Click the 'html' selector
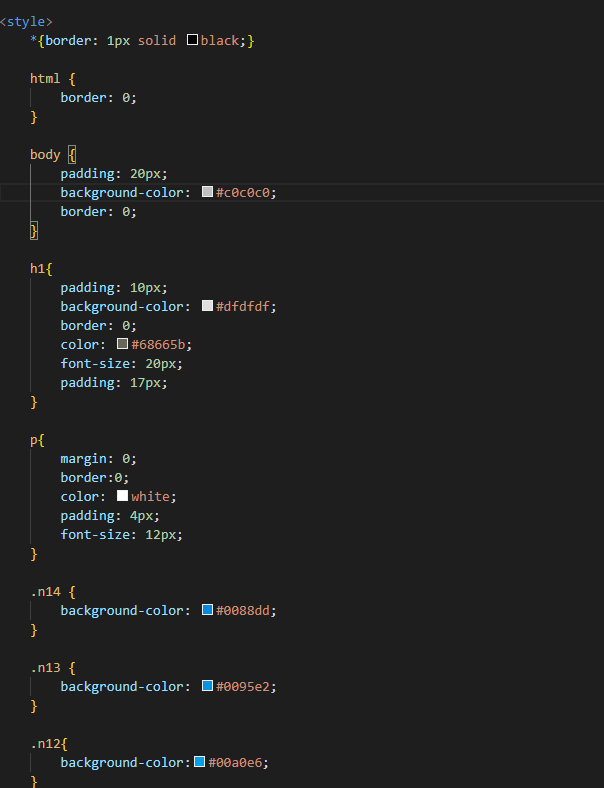The height and width of the screenshot is (788, 604). point(45,78)
